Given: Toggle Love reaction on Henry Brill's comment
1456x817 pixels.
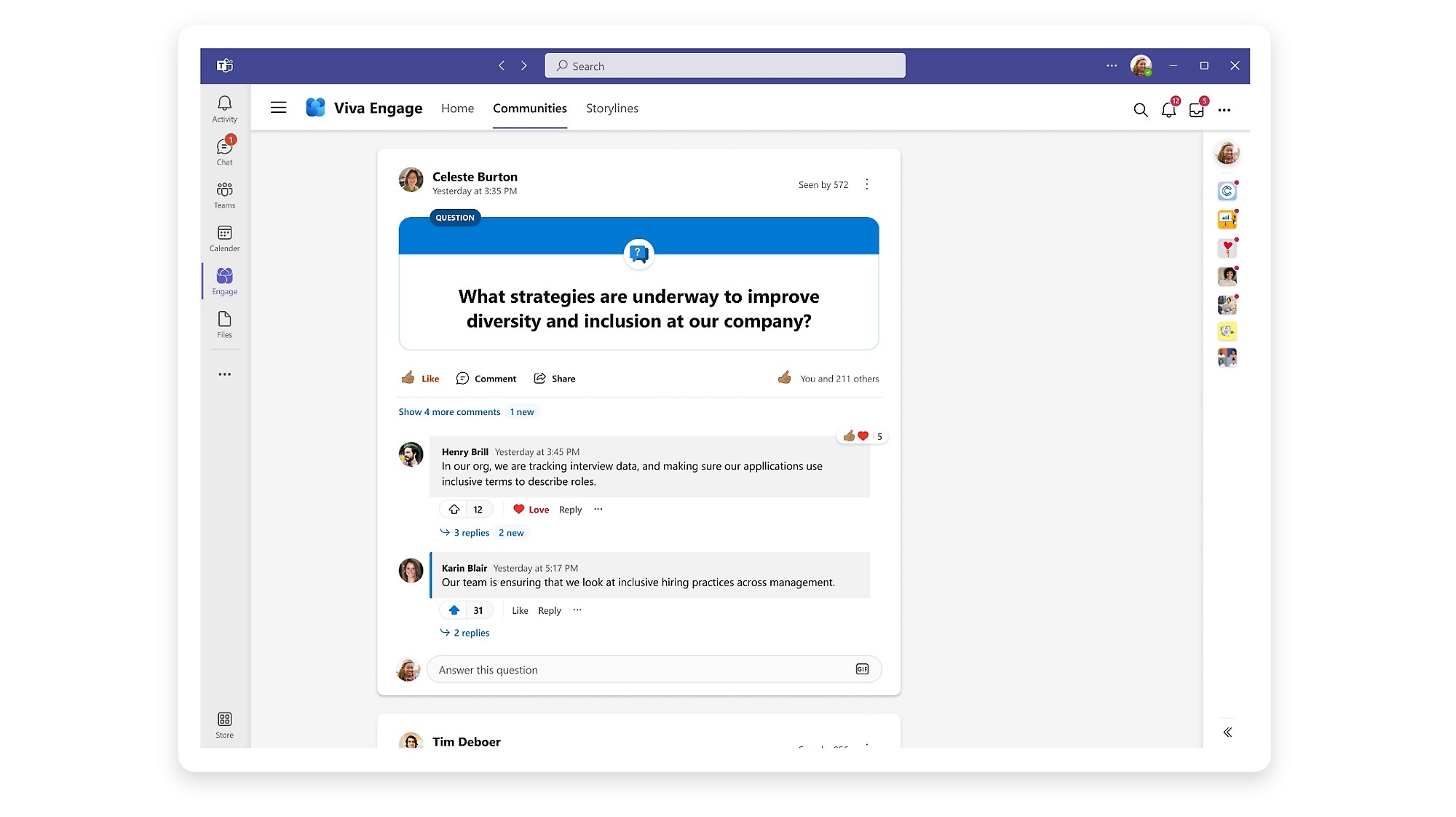Looking at the screenshot, I should pyautogui.click(x=531, y=510).
